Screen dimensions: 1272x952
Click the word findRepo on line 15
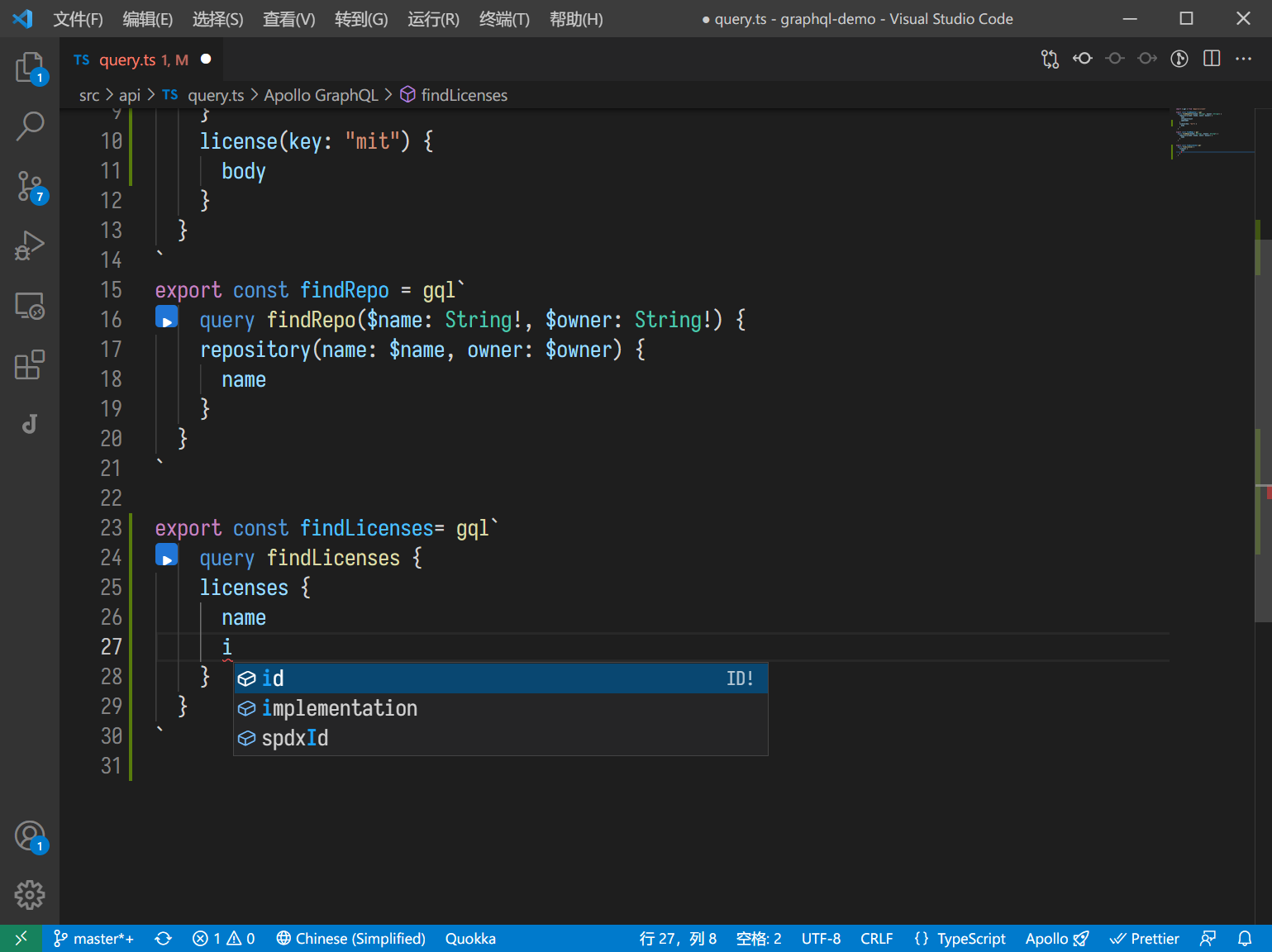pyautogui.click(x=344, y=290)
